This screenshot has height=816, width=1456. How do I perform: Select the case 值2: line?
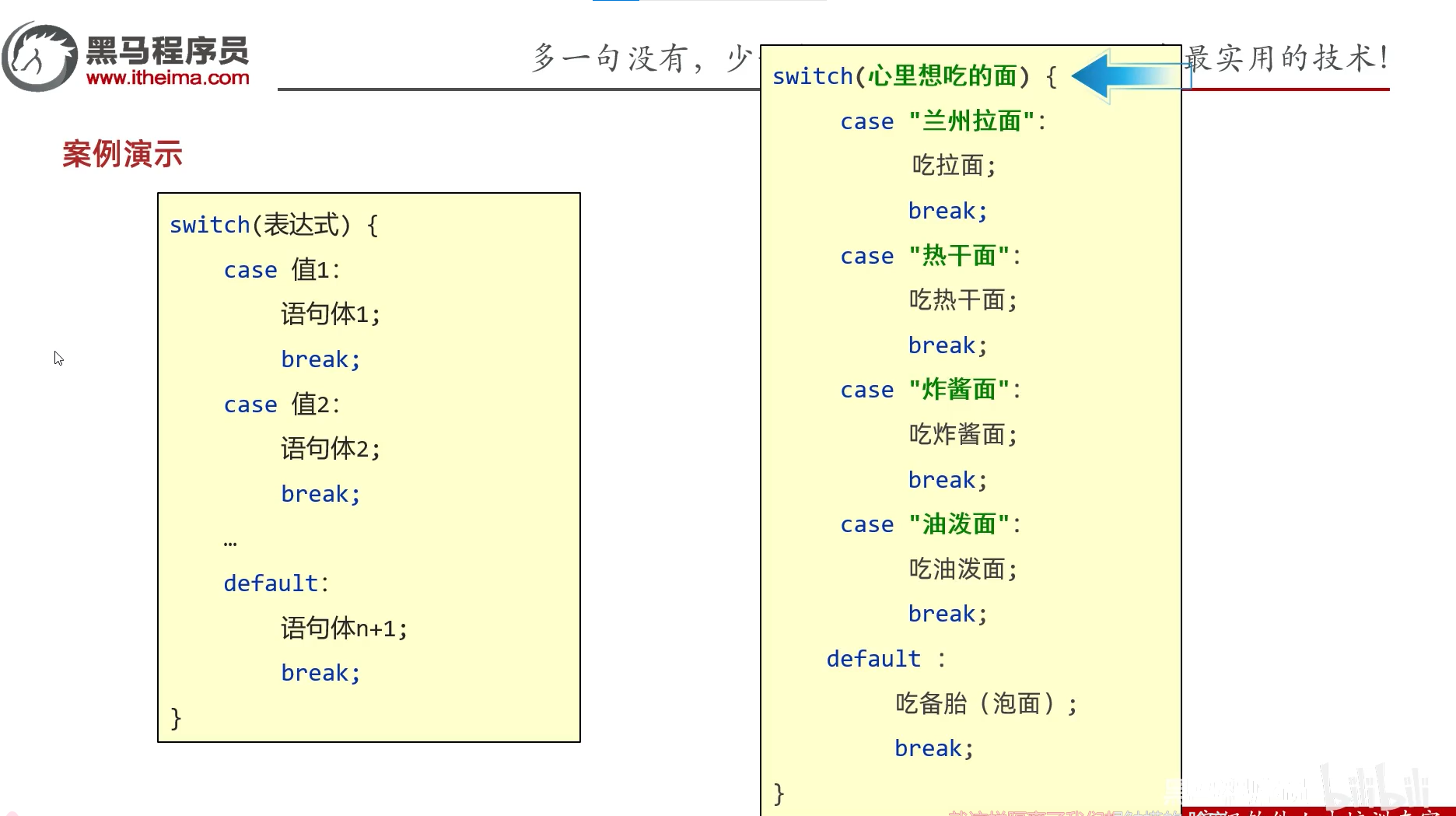click(282, 404)
